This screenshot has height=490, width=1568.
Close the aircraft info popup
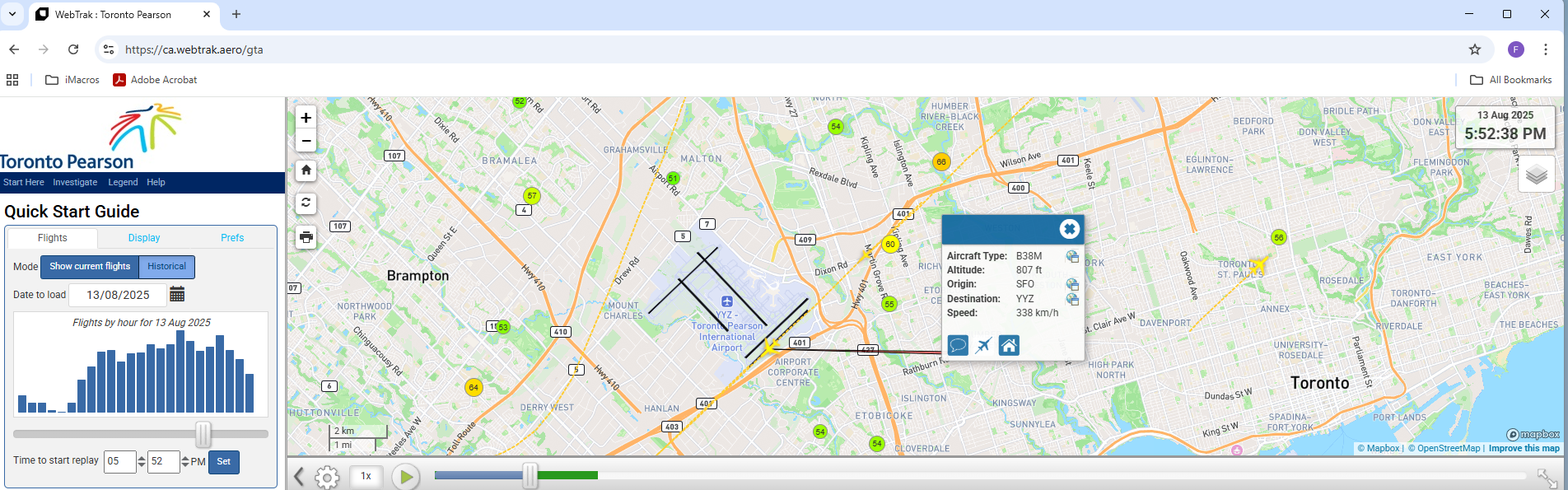[x=1069, y=229]
